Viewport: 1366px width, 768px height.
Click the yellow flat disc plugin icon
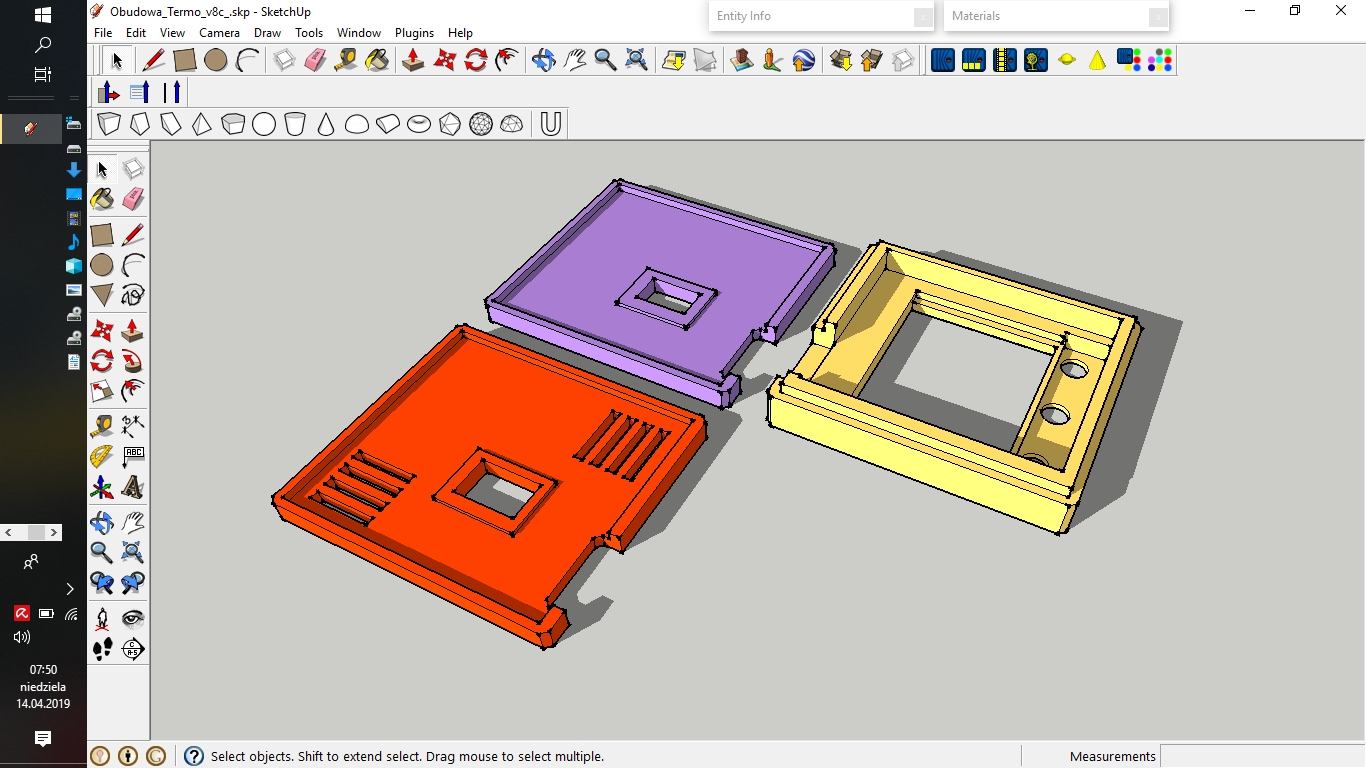[1067, 60]
